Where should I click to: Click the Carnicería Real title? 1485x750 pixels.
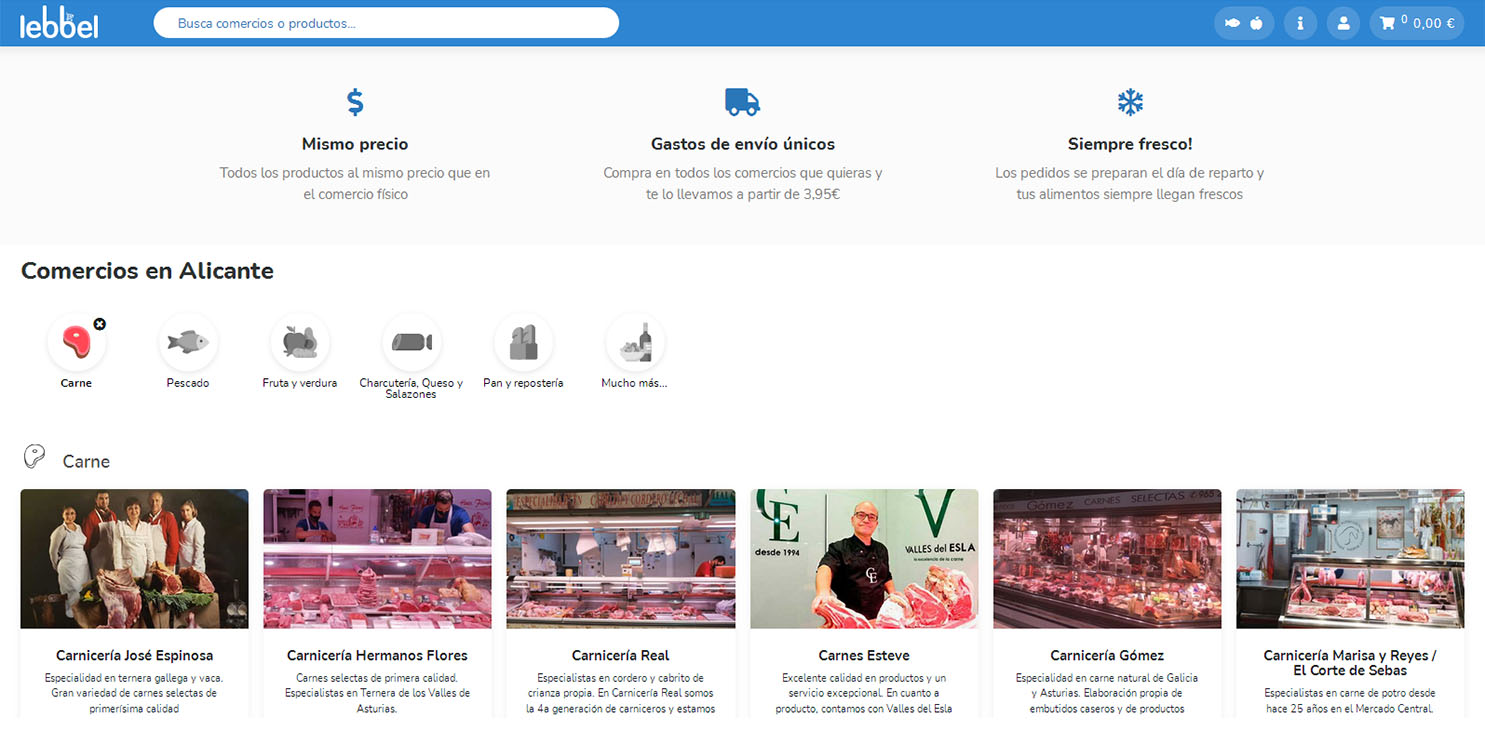click(x=621, y=656)
